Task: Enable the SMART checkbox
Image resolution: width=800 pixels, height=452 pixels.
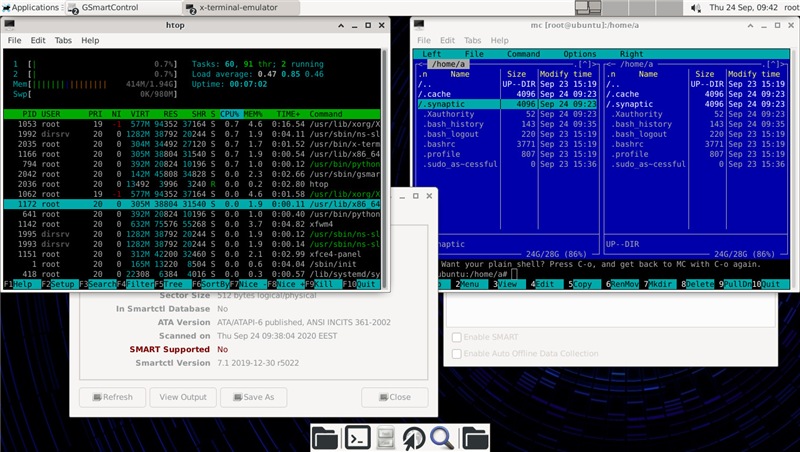Action: pos(458,338)
